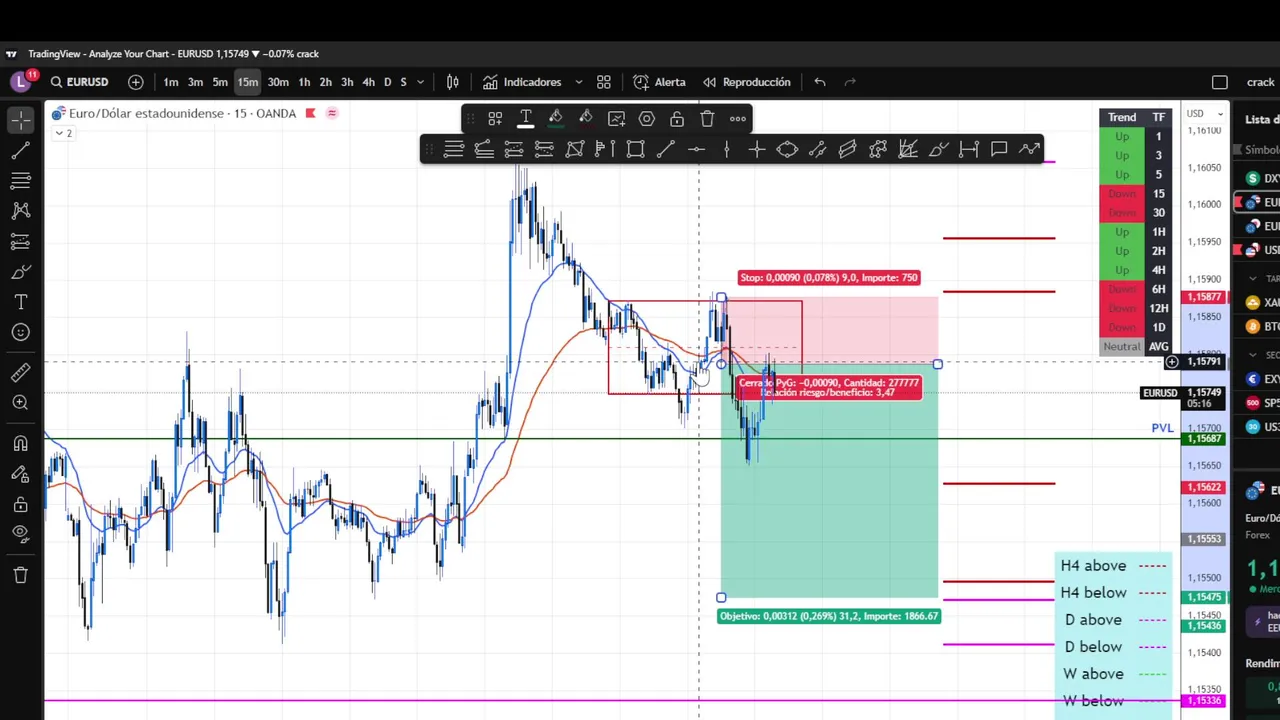Open the USD currency dropdown on price scale
The image size is (1280, 720).
pyautogui.click(x=1205, y=113)
